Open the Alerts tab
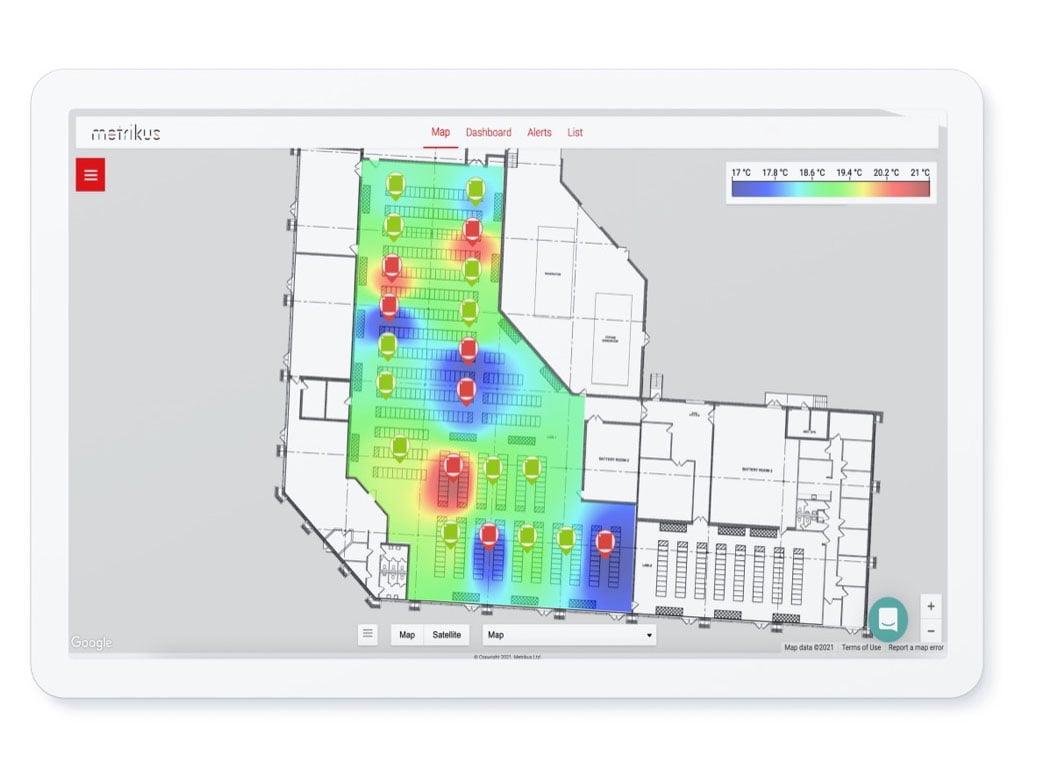This screenshot has width=1041, height=781. click(539, 132)
